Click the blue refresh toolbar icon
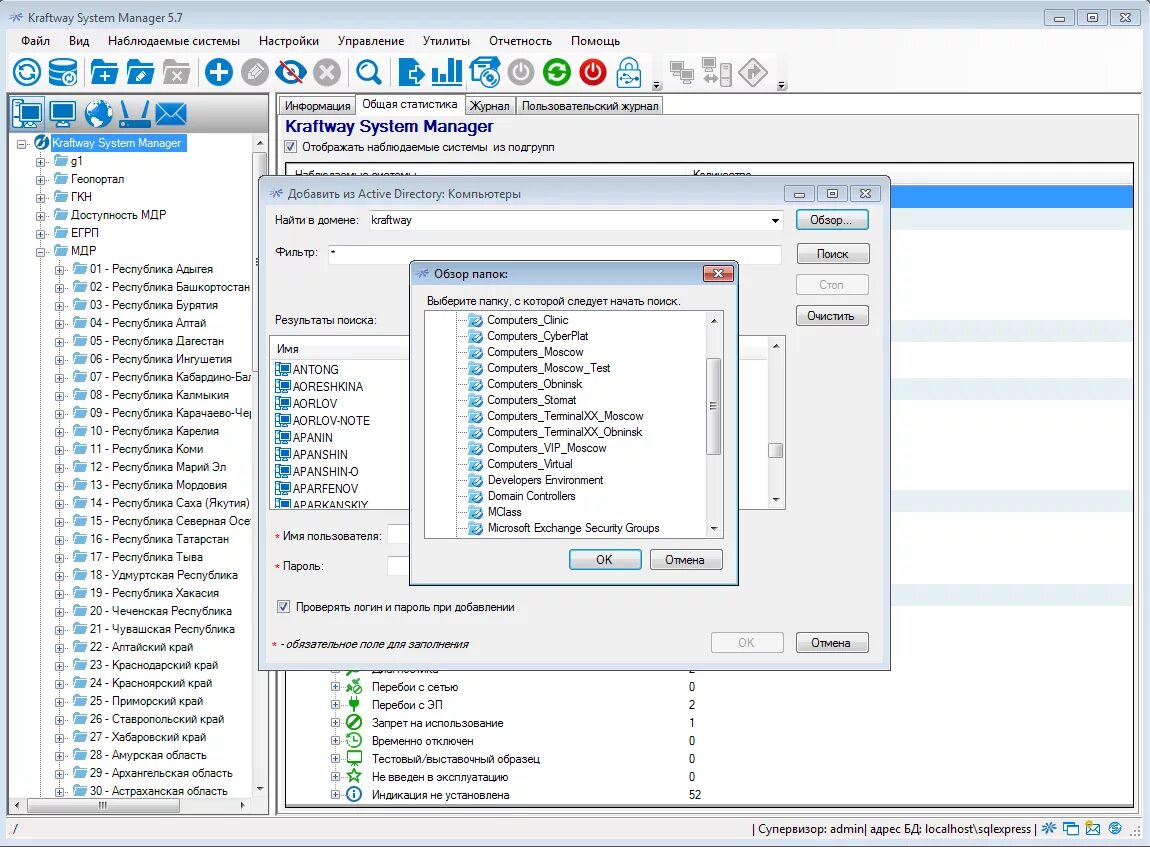This screenshot has height=847, width=1150. (27, 72)
